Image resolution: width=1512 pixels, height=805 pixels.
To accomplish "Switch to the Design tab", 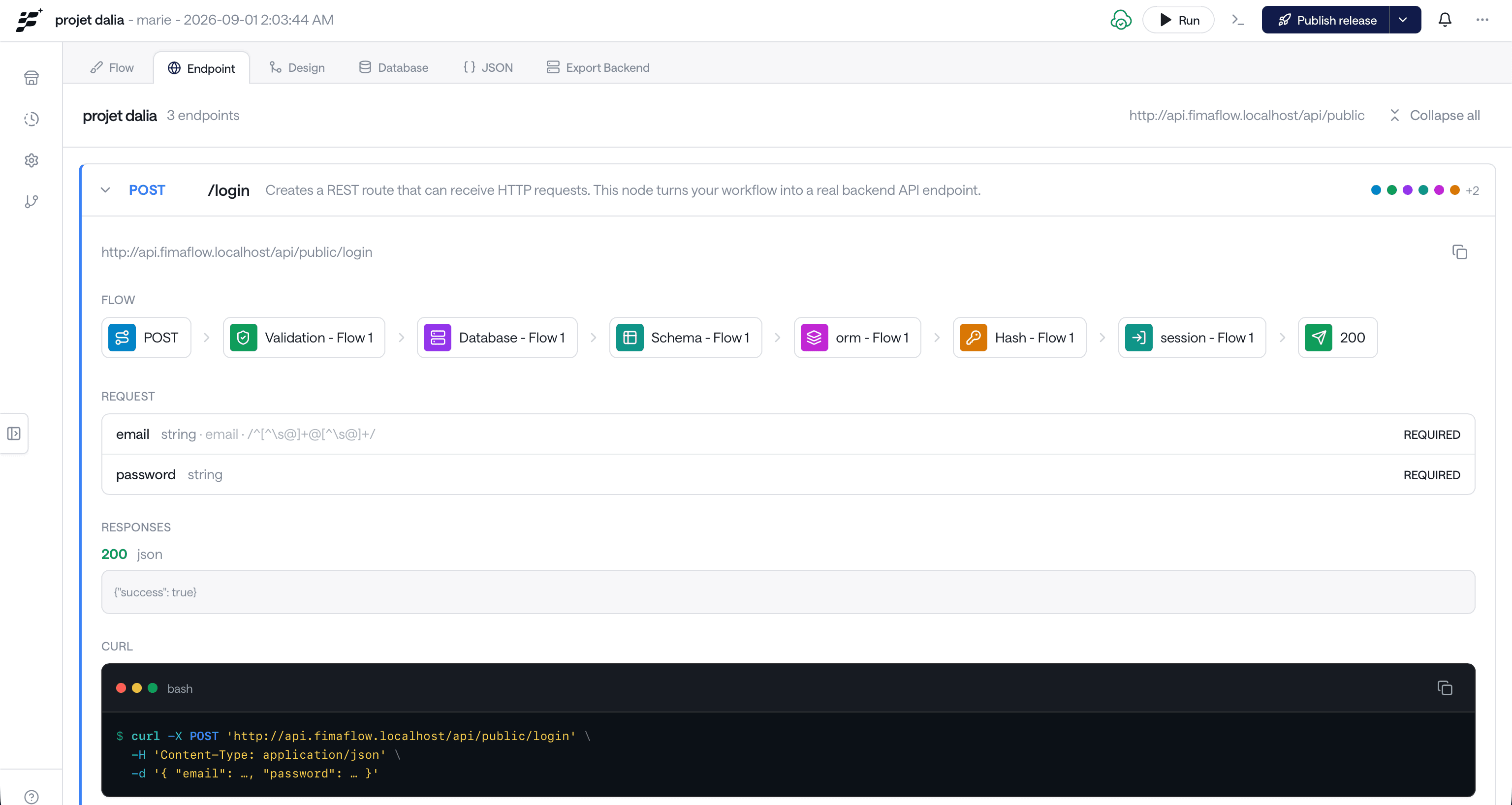I will pyautogui.click(x=297, y=67).
